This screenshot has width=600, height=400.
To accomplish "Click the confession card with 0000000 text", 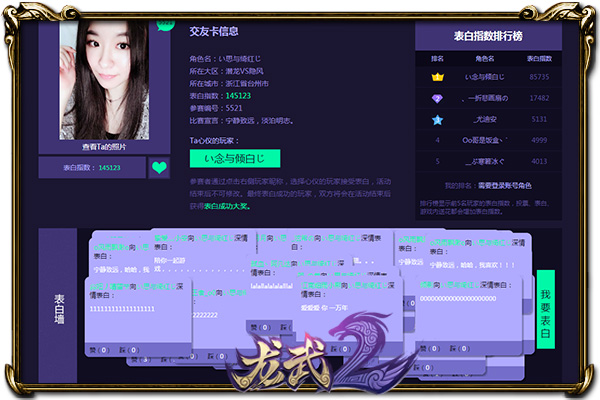I will pos(465,300).
